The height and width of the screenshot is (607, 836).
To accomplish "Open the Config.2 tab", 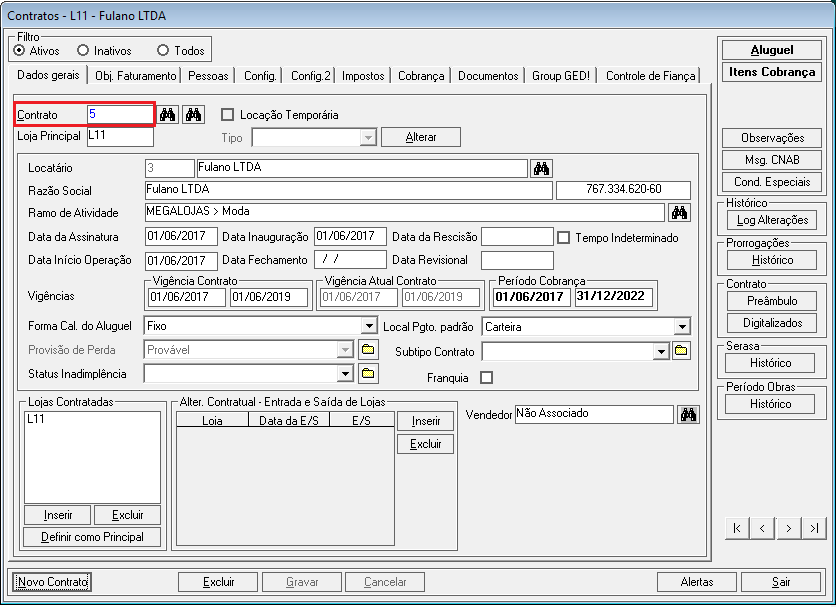I will (x=310, y=76).
